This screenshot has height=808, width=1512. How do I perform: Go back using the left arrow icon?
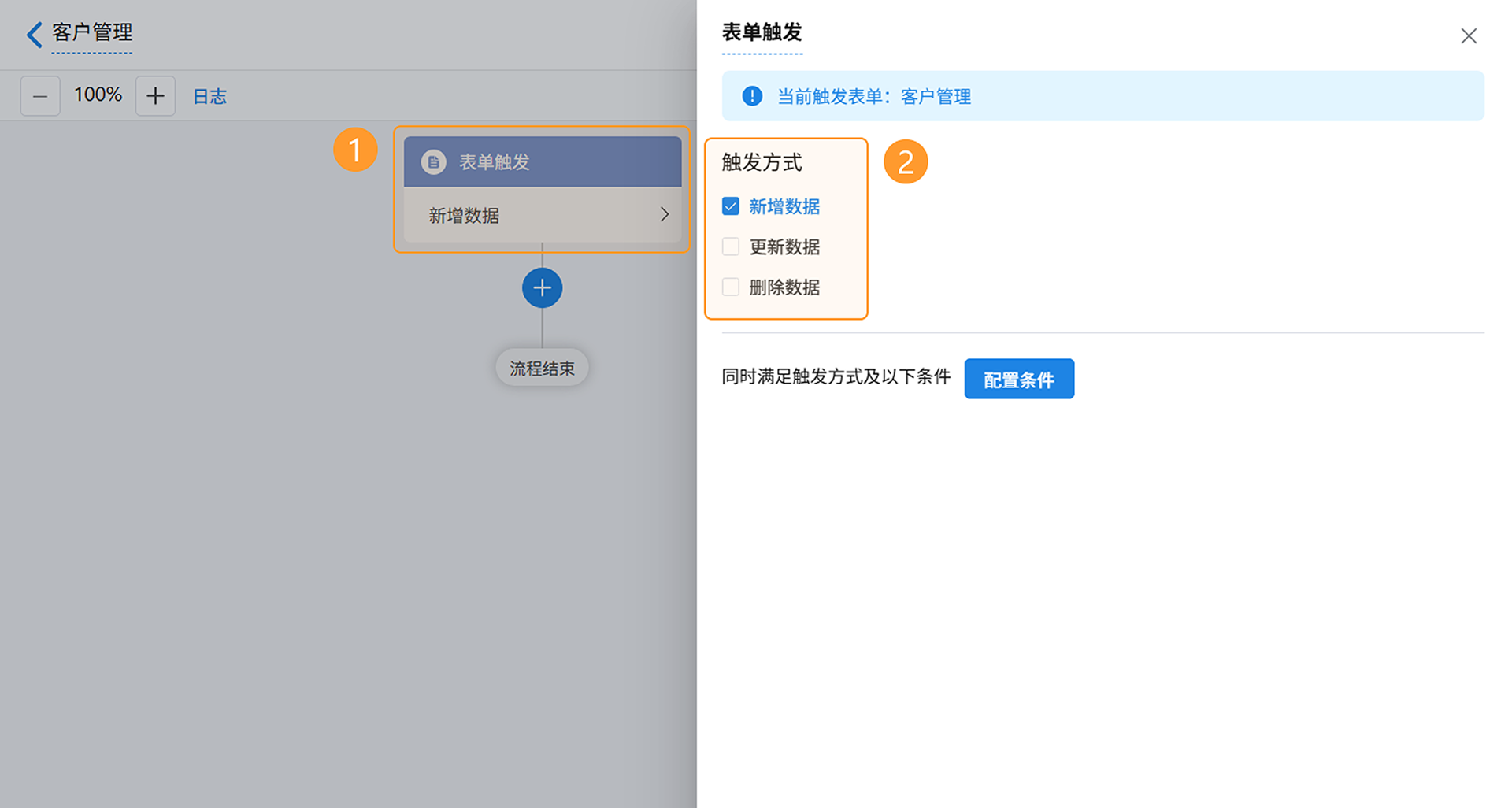(x=34, y=35)
